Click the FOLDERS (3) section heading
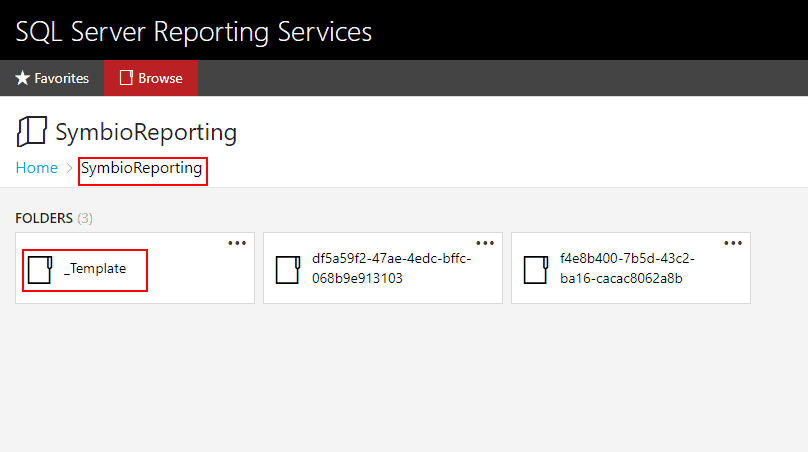 54,218
